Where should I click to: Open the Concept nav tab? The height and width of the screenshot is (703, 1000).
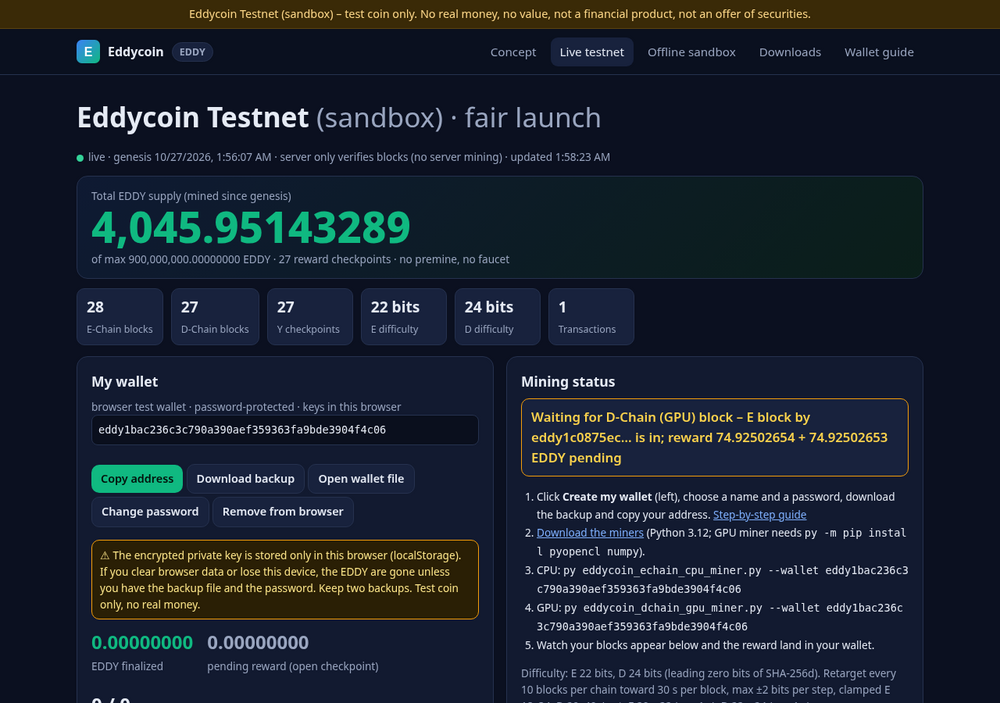(x=513, y=52)
